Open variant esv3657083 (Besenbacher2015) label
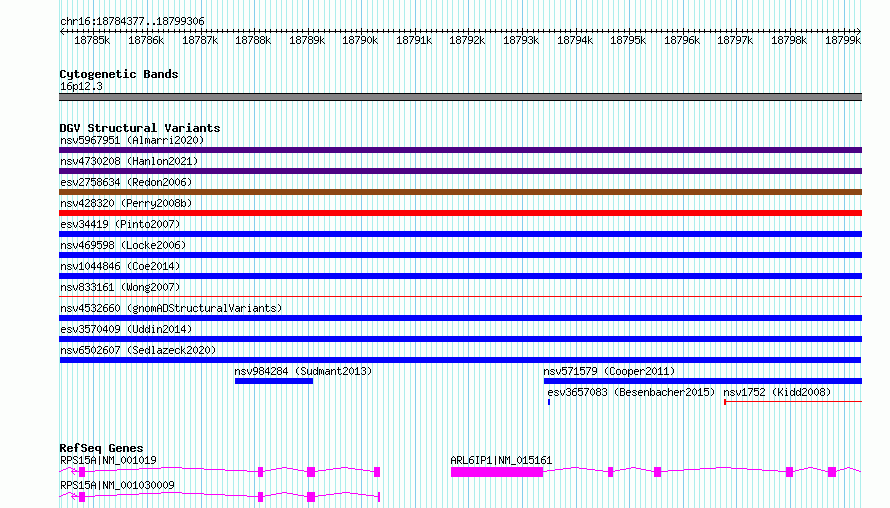Viewport: 890px width, 508px height. click(x=631, y=392)
